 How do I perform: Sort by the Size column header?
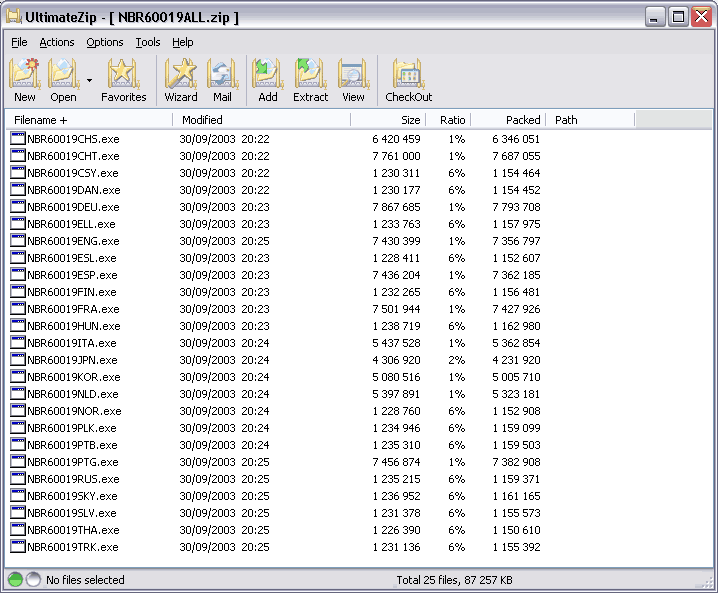pos(388,120)
